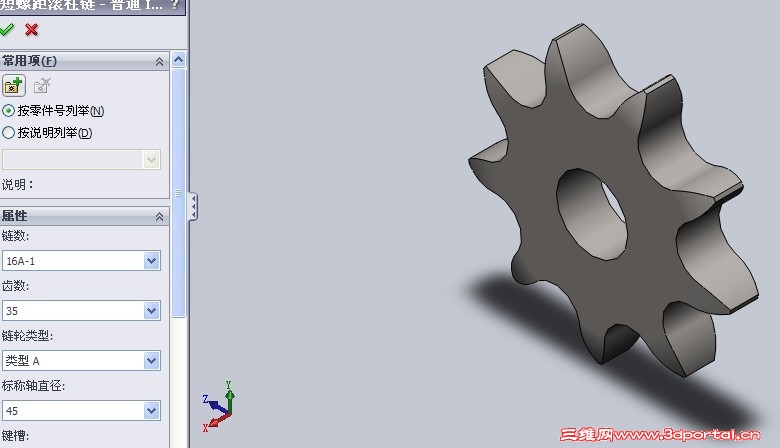780x448 pixels.
Task: Click the help question mark in title
Action: (x=175, y=6)
